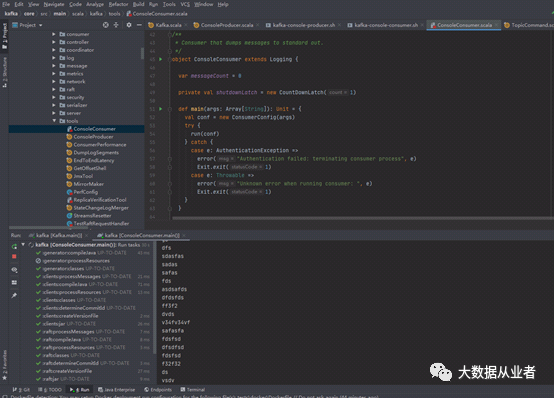Toggle the Favorites side tool button
The width and height of the screenshot is (554, 398).
point(5,365)
